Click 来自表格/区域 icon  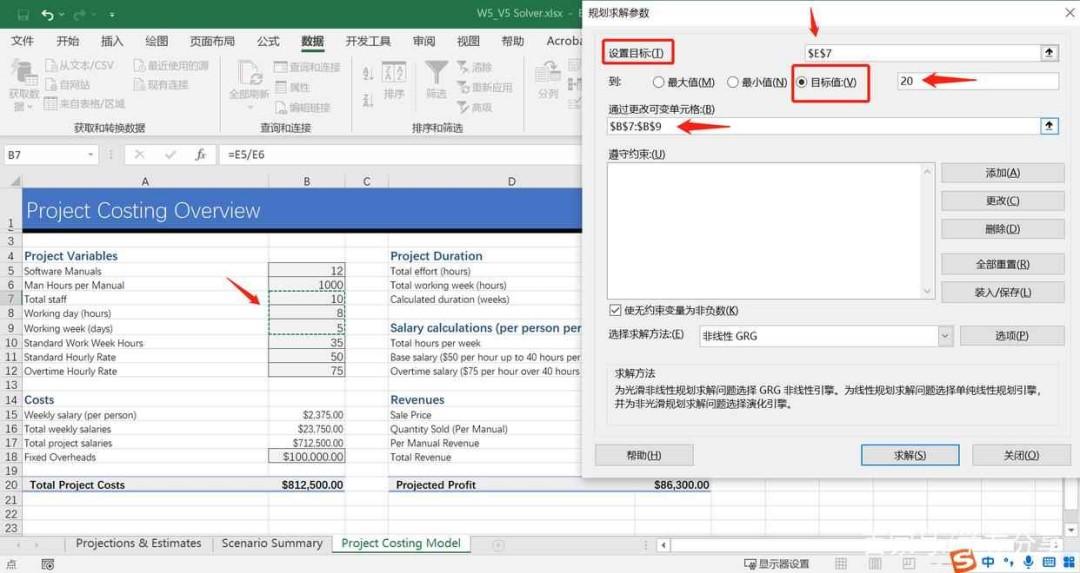point(50,104)
